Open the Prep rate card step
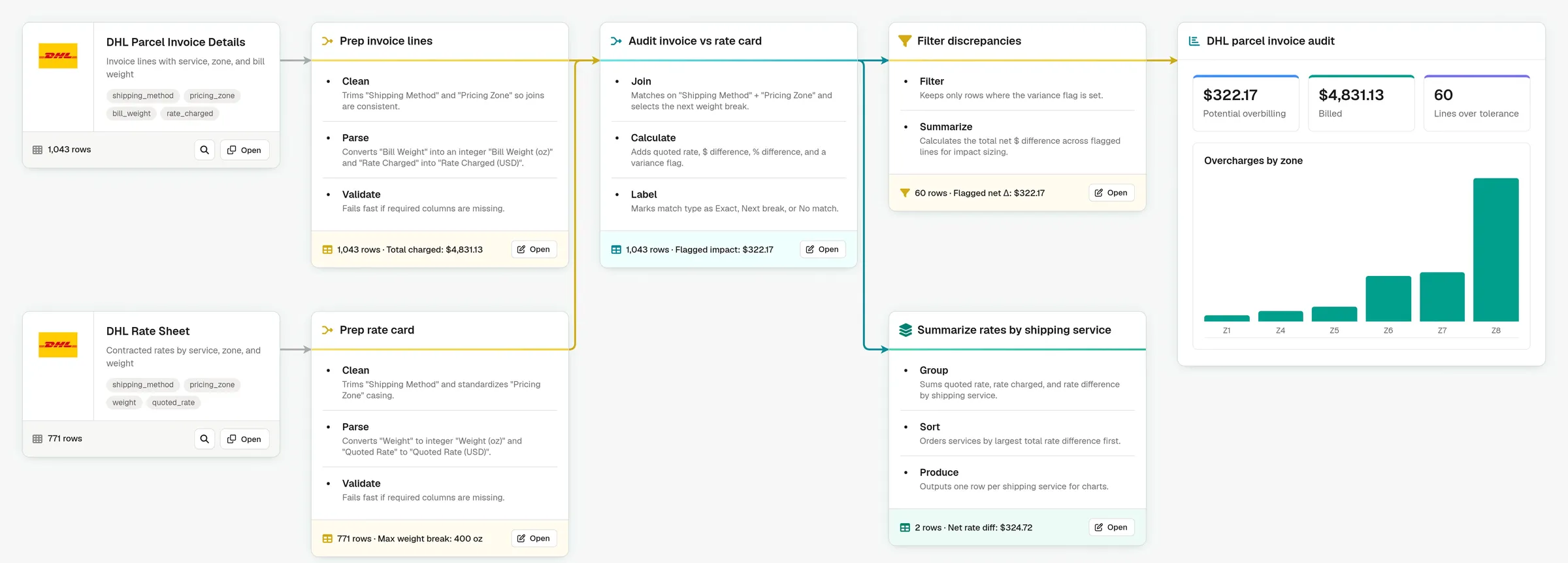This screenshot has width=1568, height=563. pos(534,538)
